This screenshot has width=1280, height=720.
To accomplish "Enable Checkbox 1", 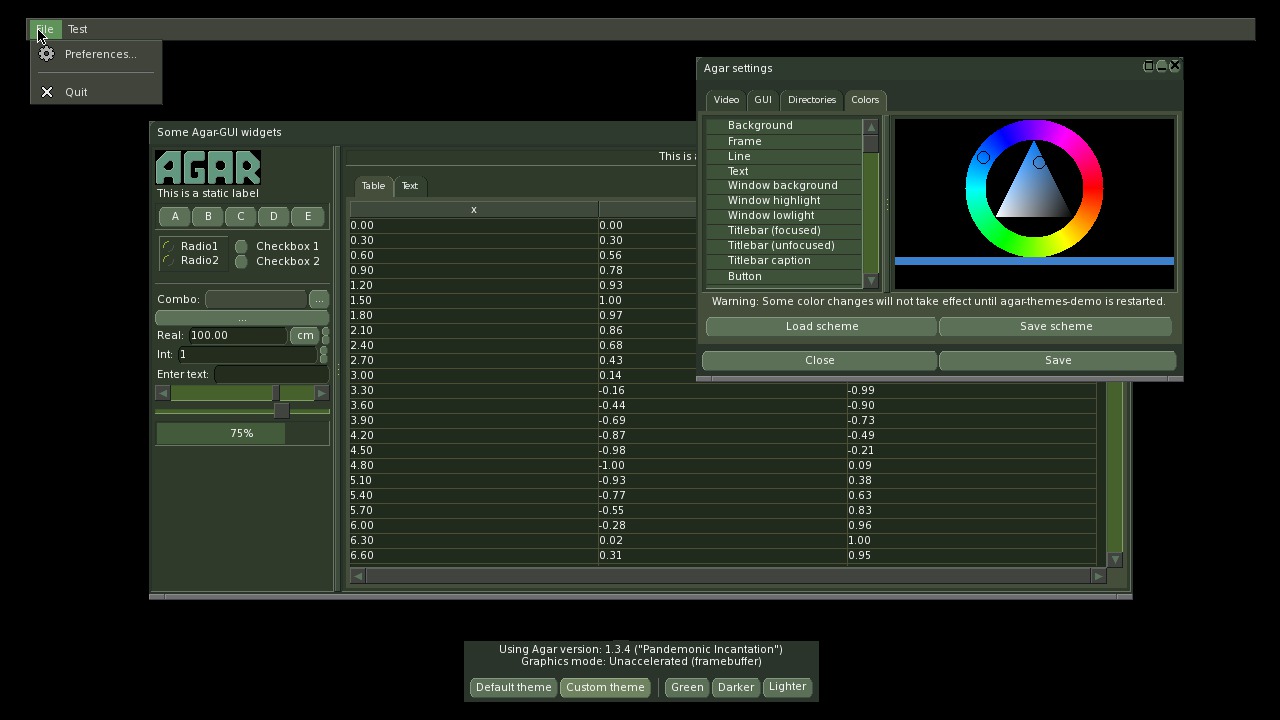I will pos(241,246).
